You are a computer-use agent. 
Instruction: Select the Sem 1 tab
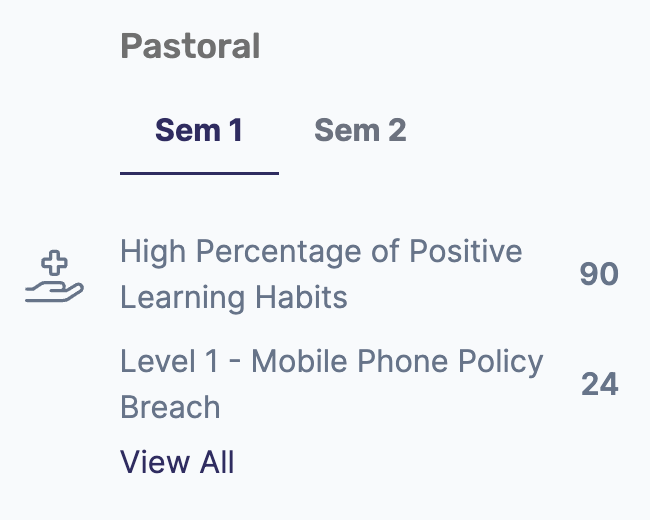(x=199, y=130)
